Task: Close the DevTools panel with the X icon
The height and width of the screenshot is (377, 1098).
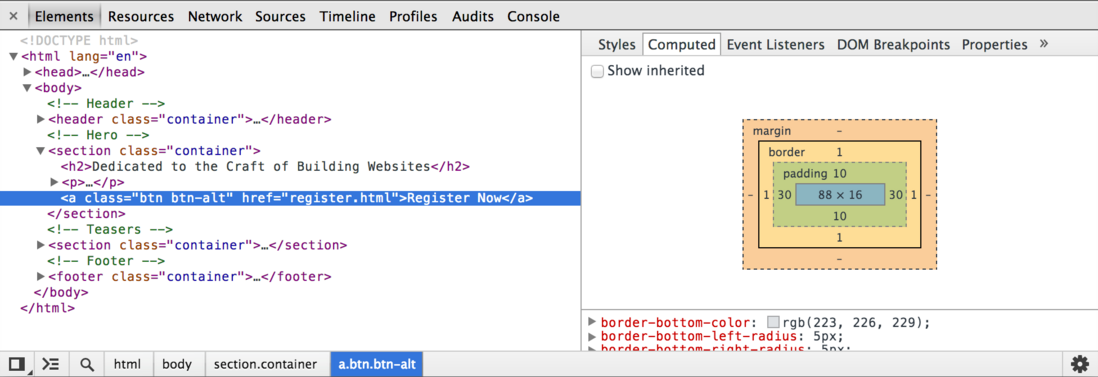Action: [x=13, y=16]
